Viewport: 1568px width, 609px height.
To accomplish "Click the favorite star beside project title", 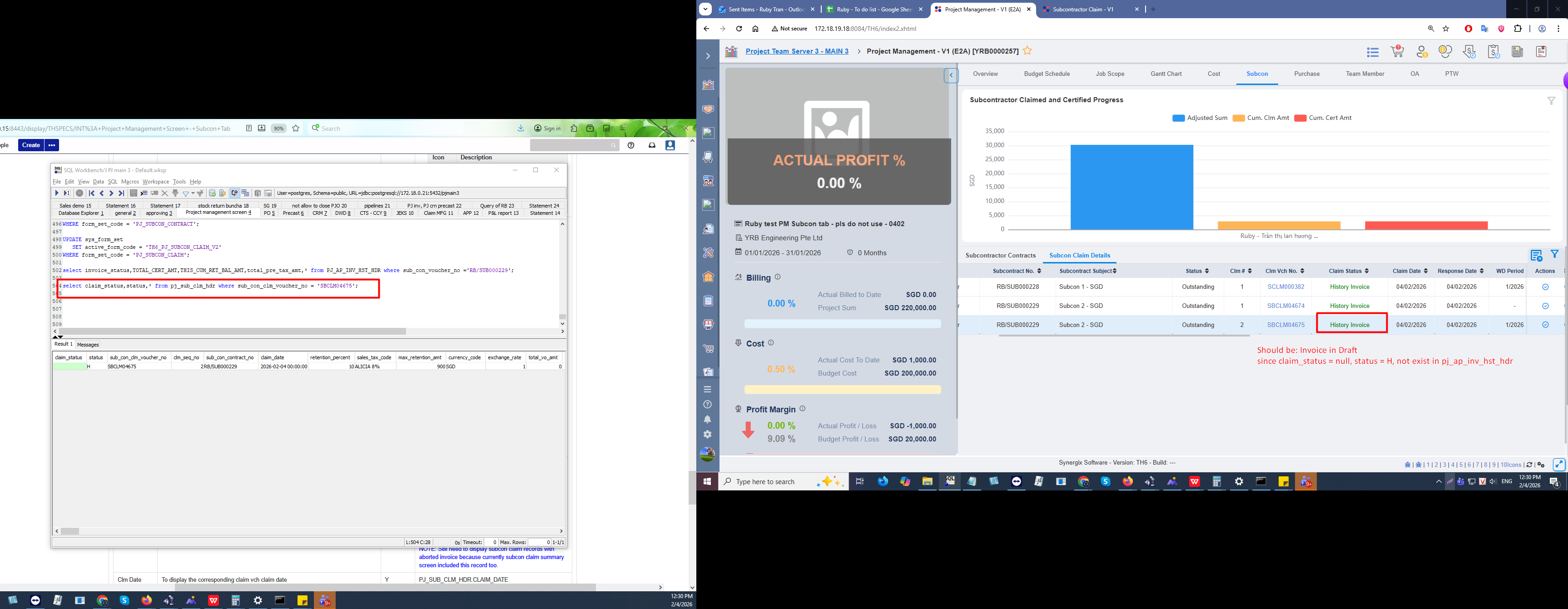I will point(1027,51).
